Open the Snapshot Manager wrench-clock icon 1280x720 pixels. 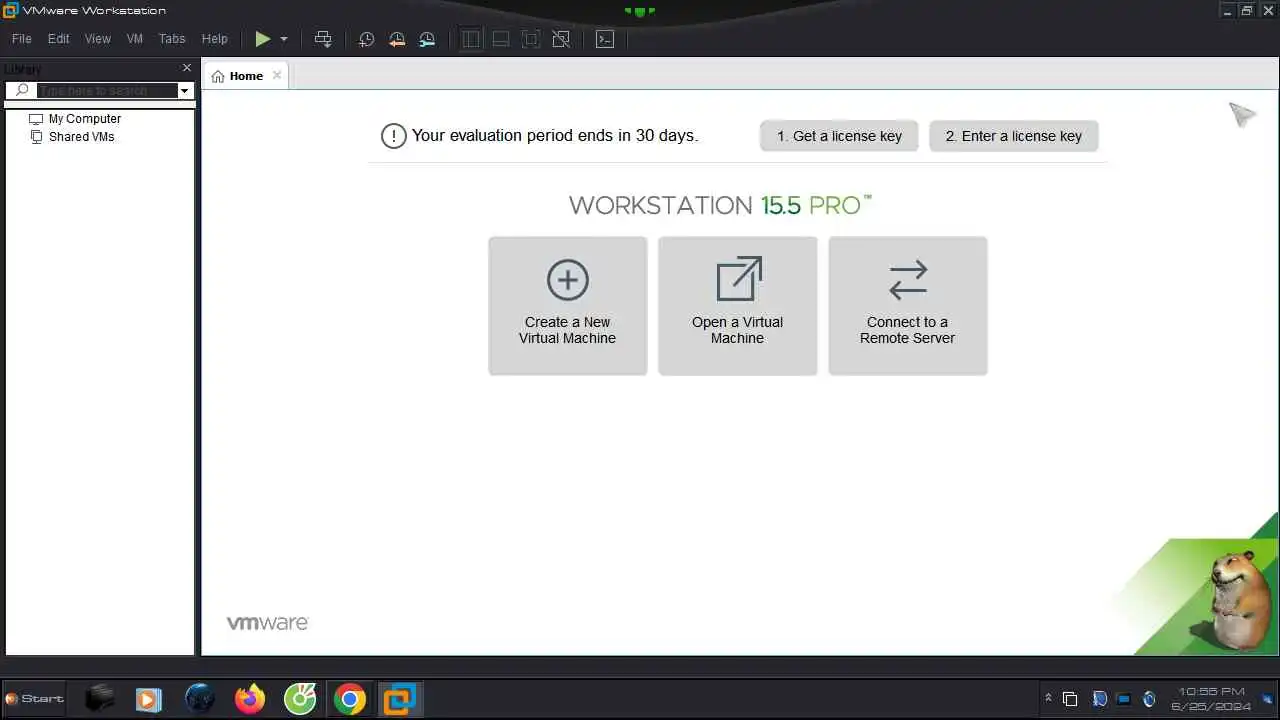click(x=427, y=39)
